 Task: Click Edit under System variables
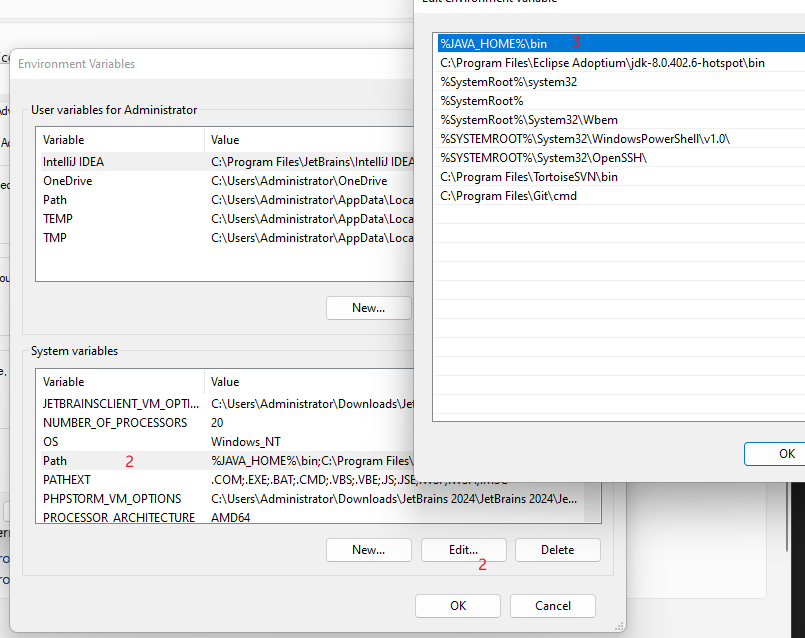pyautogui.click(x=464, y=550)
